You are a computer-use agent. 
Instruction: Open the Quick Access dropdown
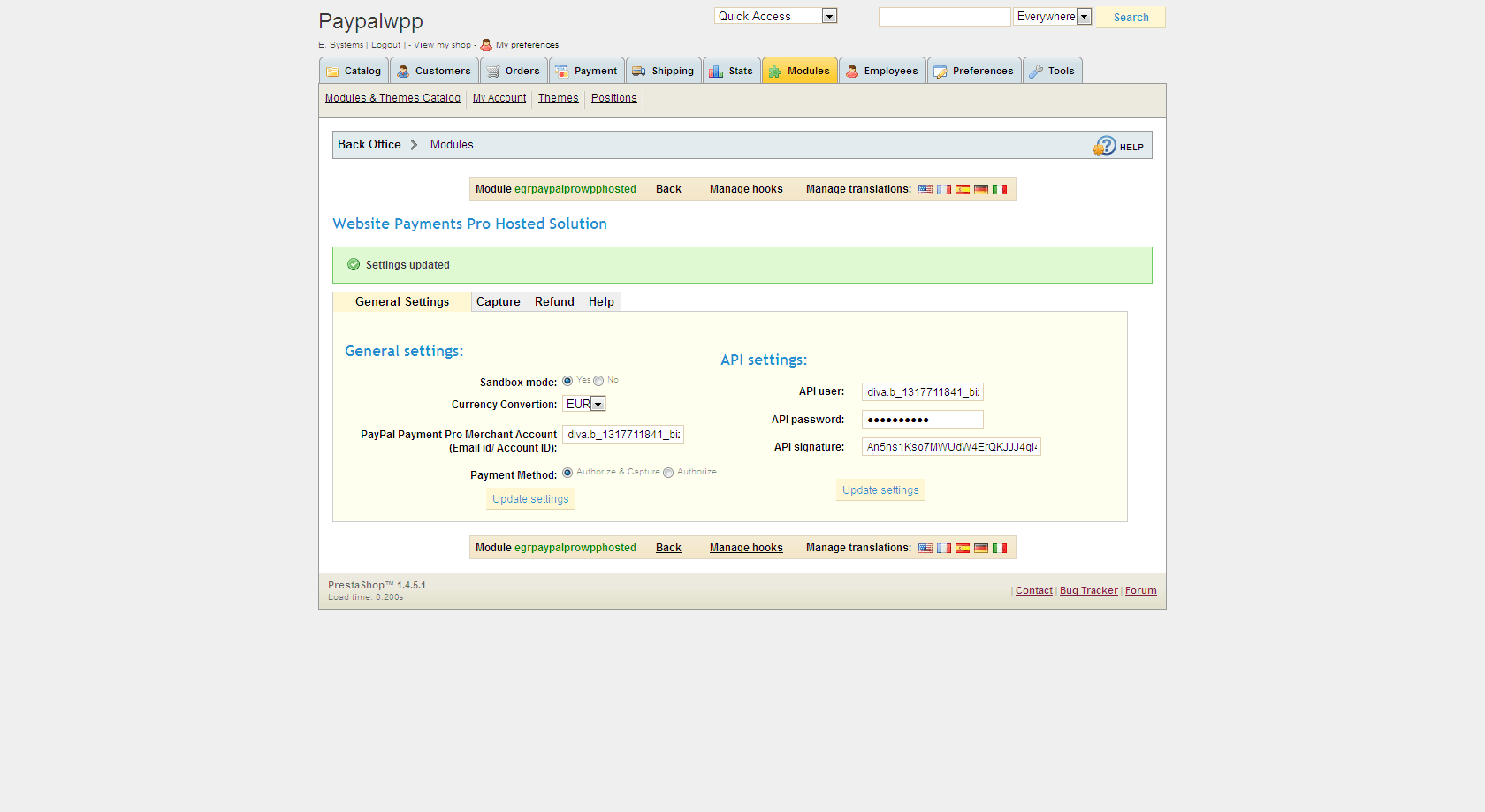tap(775, 16)
